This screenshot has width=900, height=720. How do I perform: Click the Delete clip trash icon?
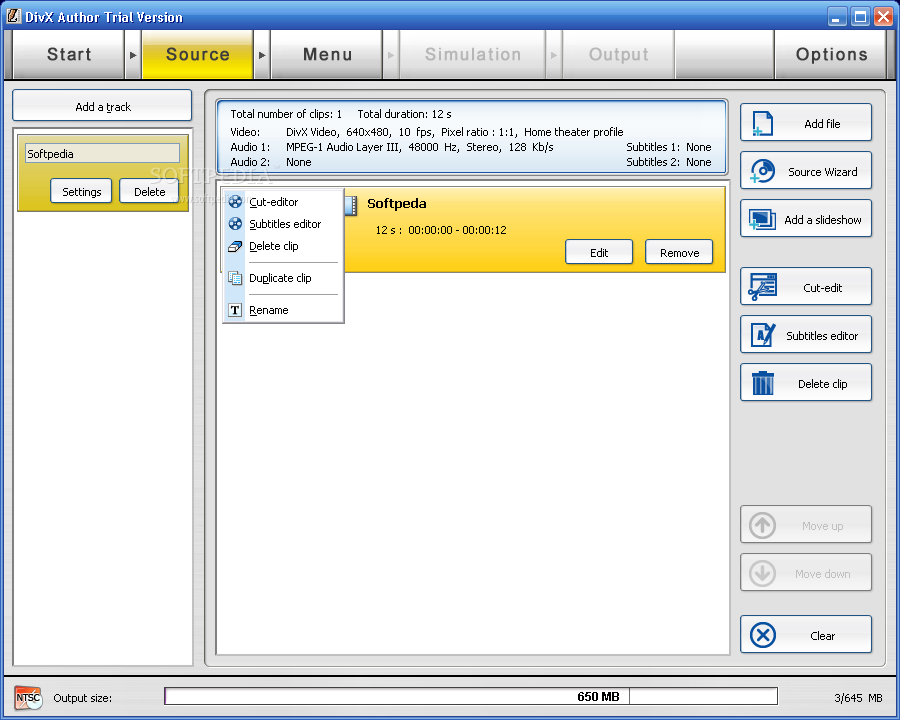tap(763, 383)
